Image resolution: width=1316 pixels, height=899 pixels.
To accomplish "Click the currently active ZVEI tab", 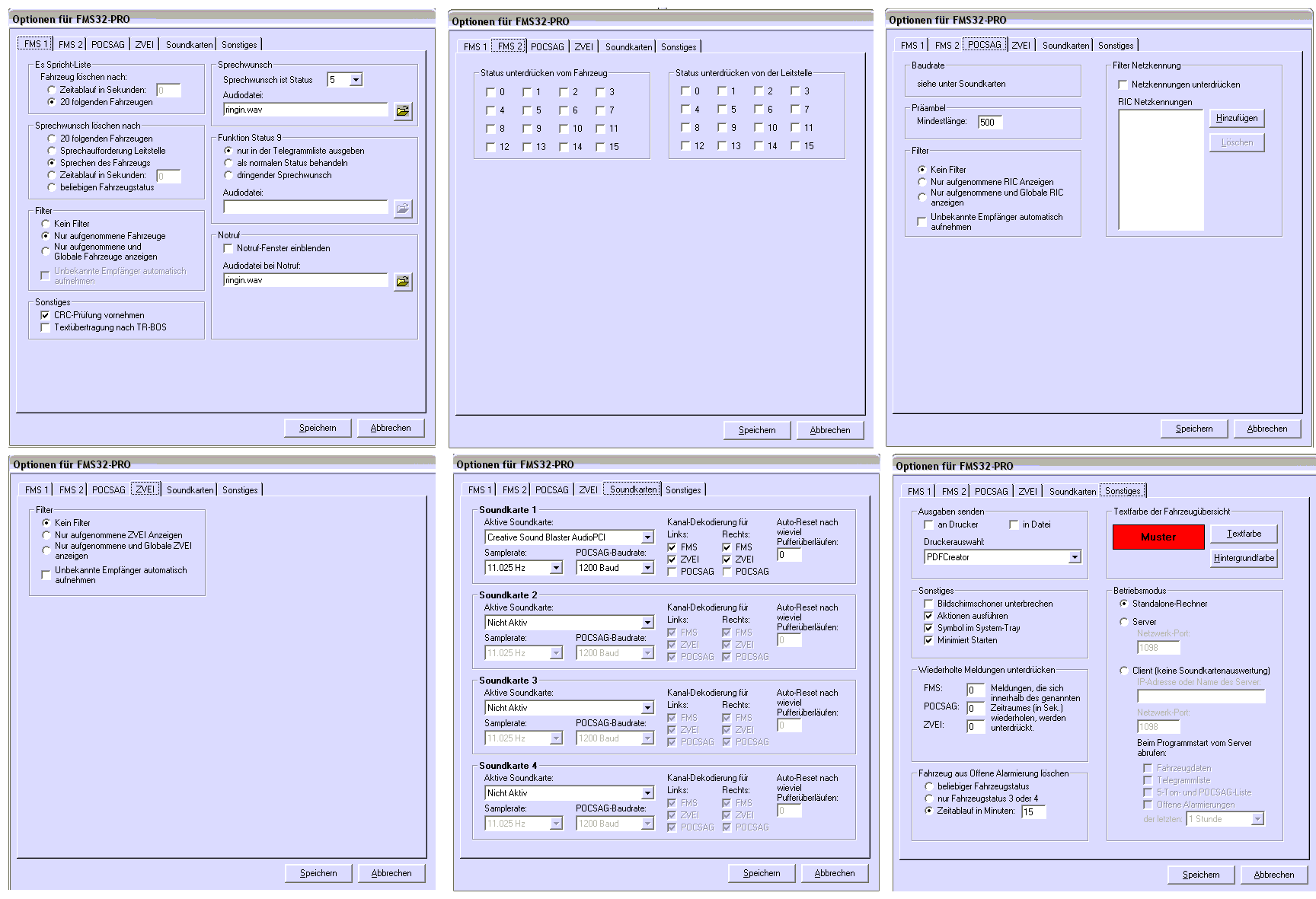I will pyautogui.click(x=145, y=489).
